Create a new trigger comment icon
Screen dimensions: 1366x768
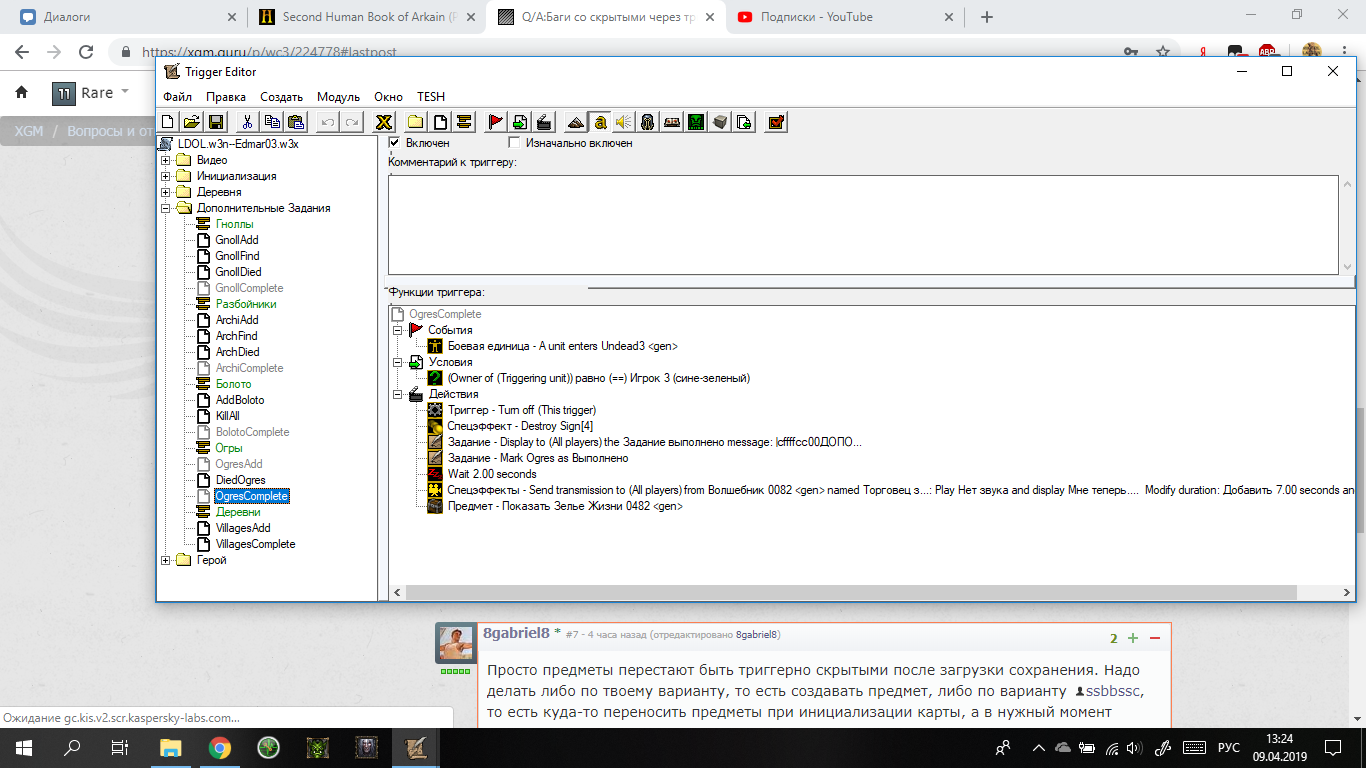[464, 122]
